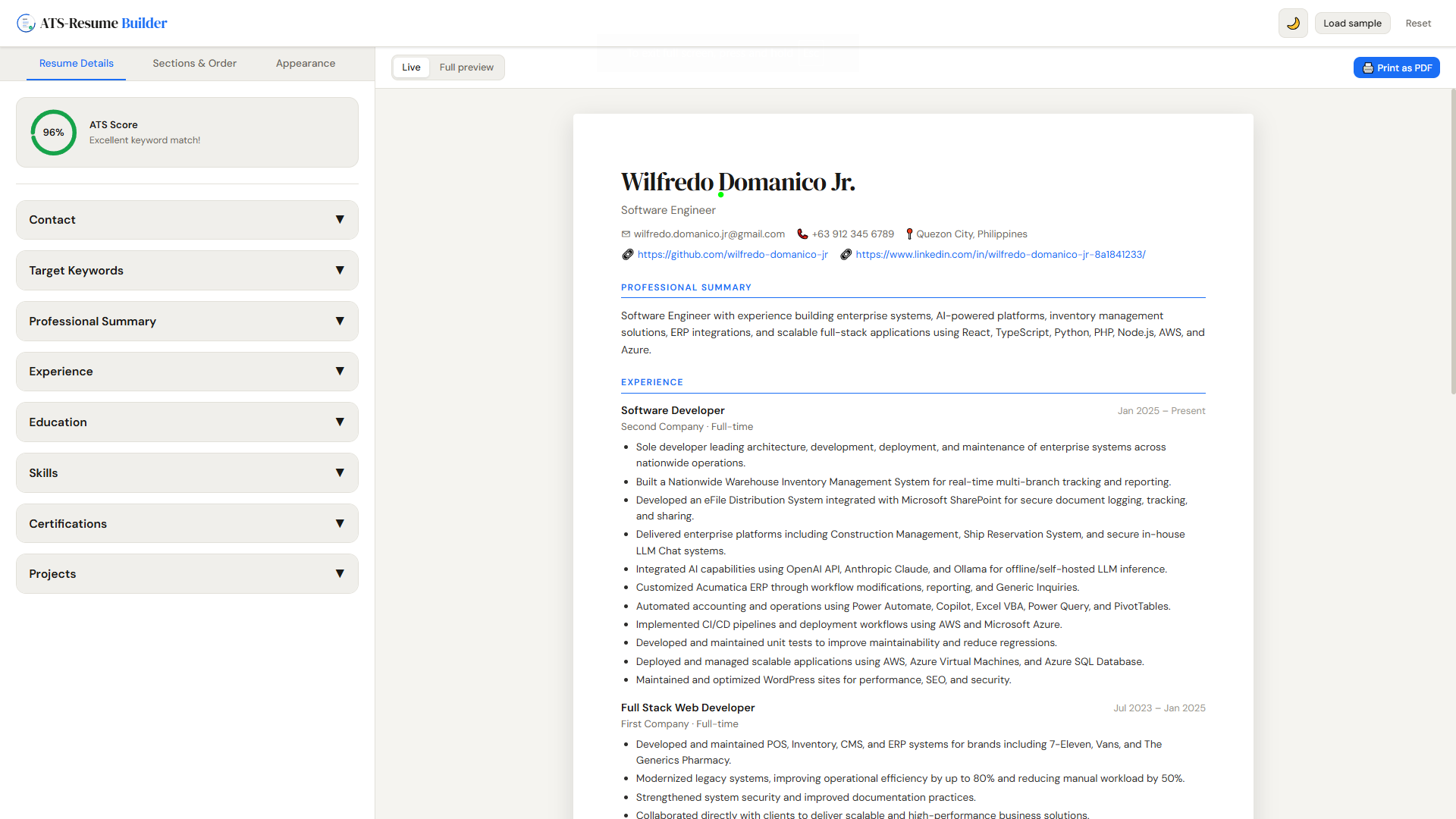
Task: Click the email envelope icon in resume
Action: pyautogui.click(x=626, y=234)
